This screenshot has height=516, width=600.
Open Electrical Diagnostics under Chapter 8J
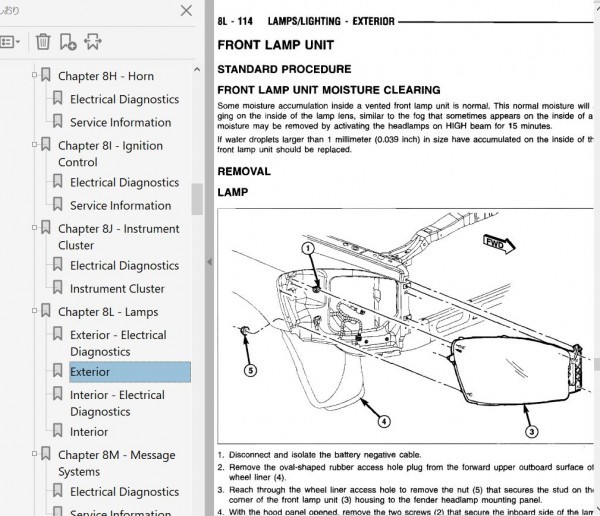(x=124, y=266)
